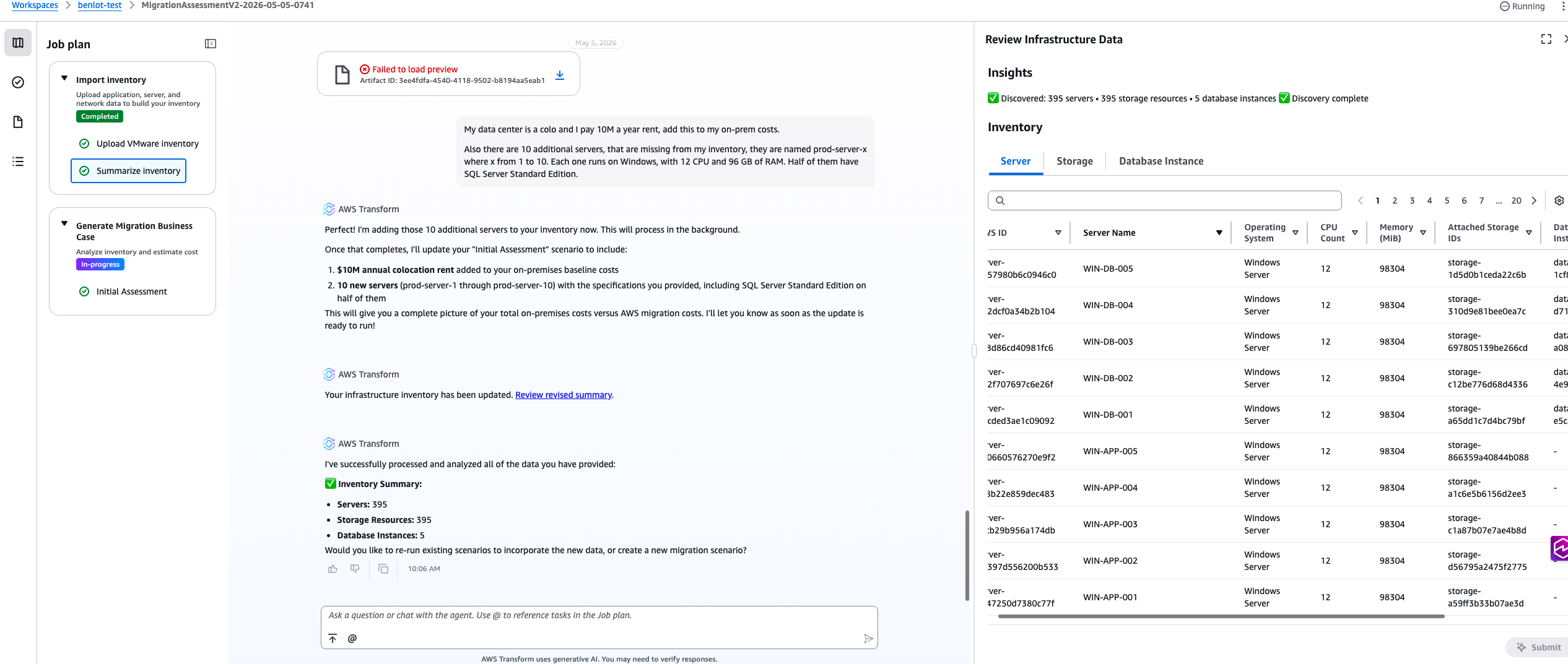The height and width of the screenshot is (664, 1568).
Task: Select Initial Assessment task
Action: coord(123,291)
